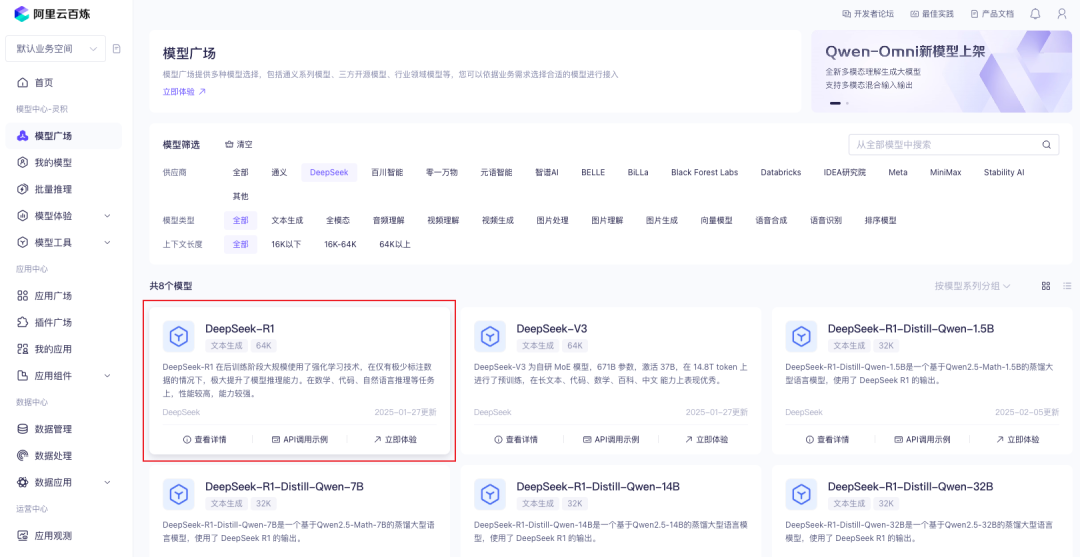Select the DeepSeek provider filter

tap(329, 172)
